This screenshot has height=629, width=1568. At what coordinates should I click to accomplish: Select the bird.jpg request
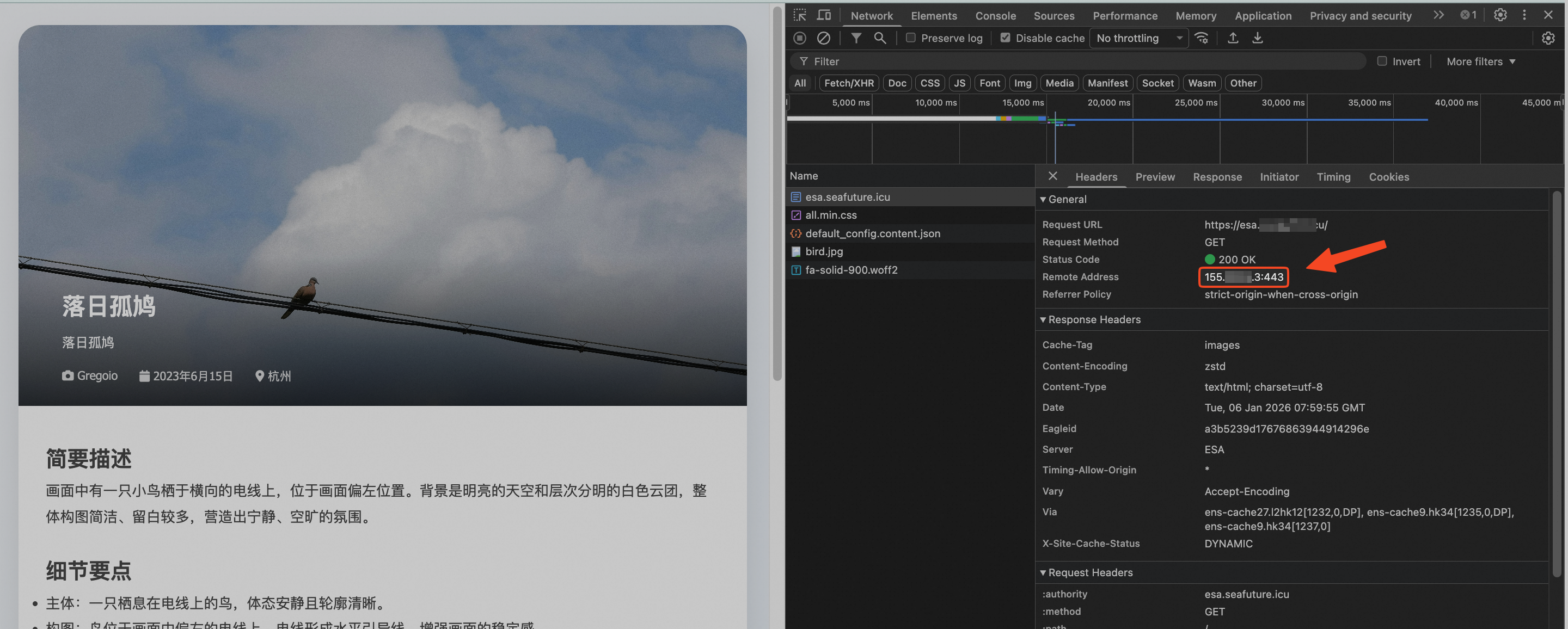tap(824, 252)
